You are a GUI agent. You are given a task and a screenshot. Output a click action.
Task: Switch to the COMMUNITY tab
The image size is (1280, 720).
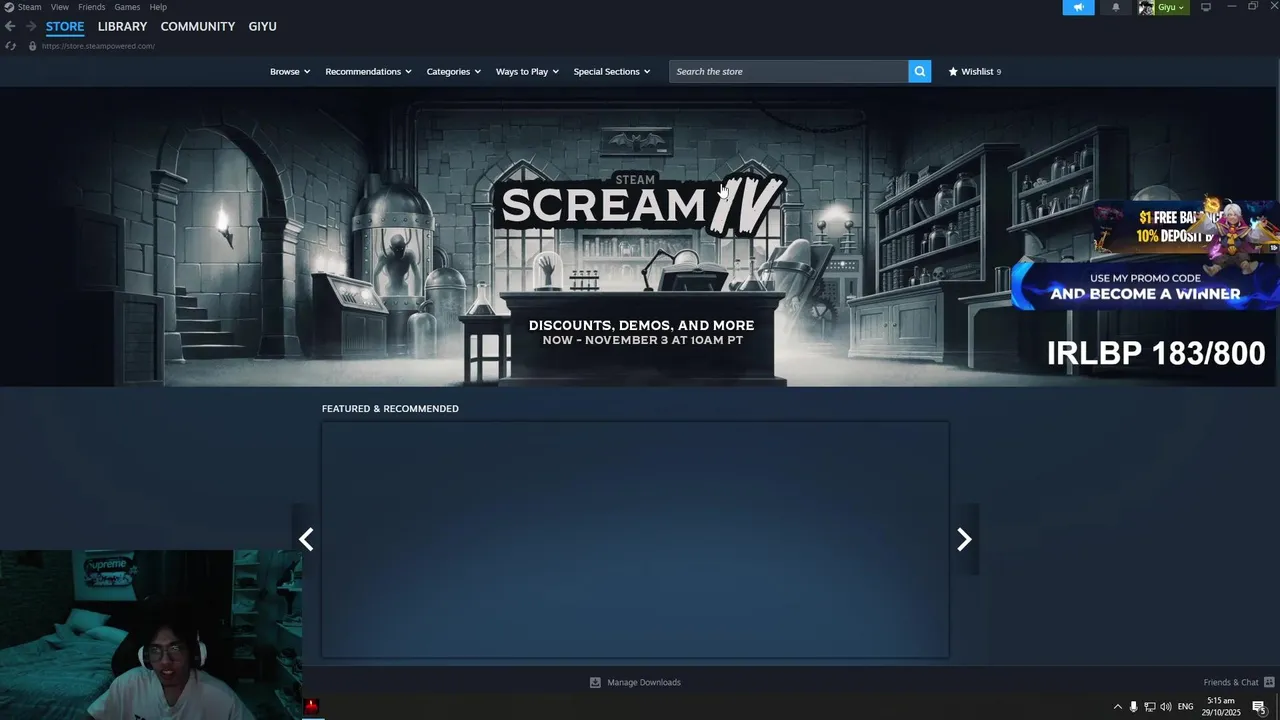[x=198, y=26]
